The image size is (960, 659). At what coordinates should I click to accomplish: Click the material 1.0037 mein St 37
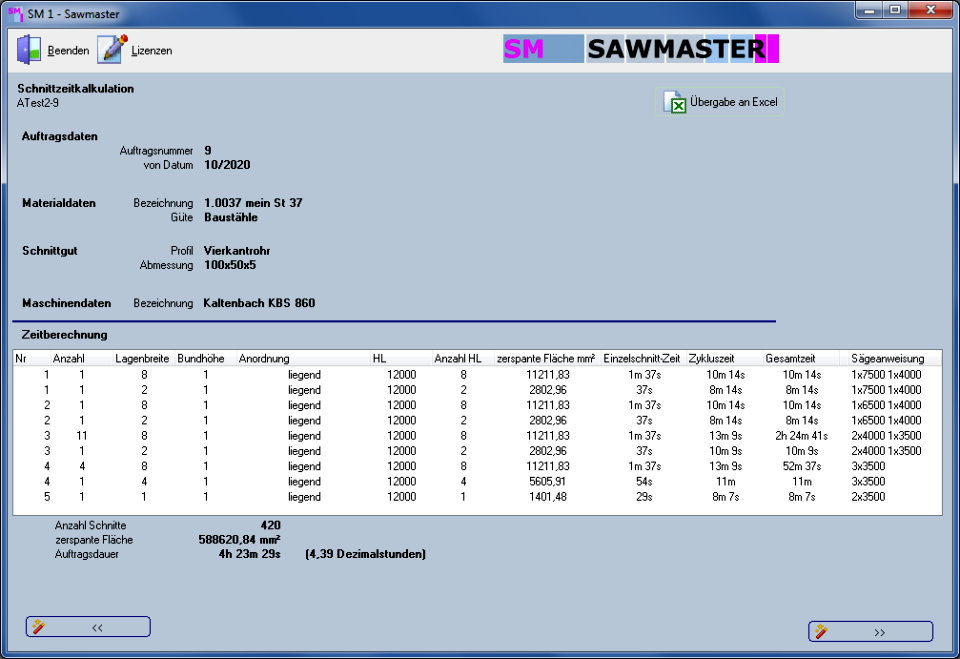coord(253,203)
